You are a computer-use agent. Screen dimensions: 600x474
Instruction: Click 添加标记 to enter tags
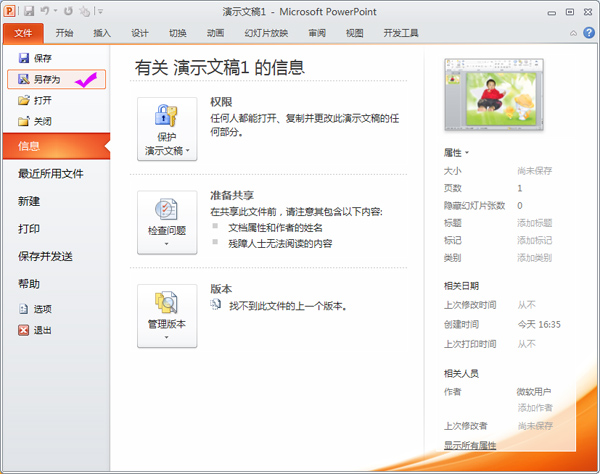tap(535, 240)
